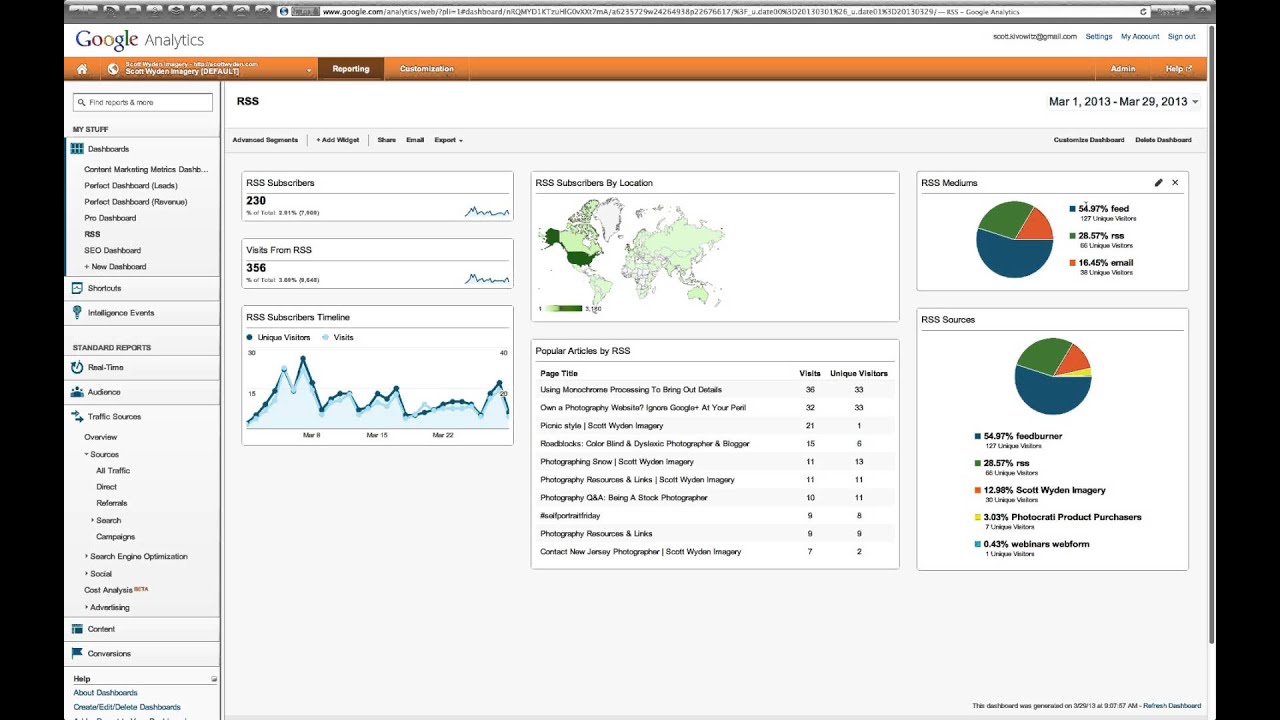The height and width of the screenshot is (720, 1280).
Task: Open the date range picker
Action: click(1123, 102)
